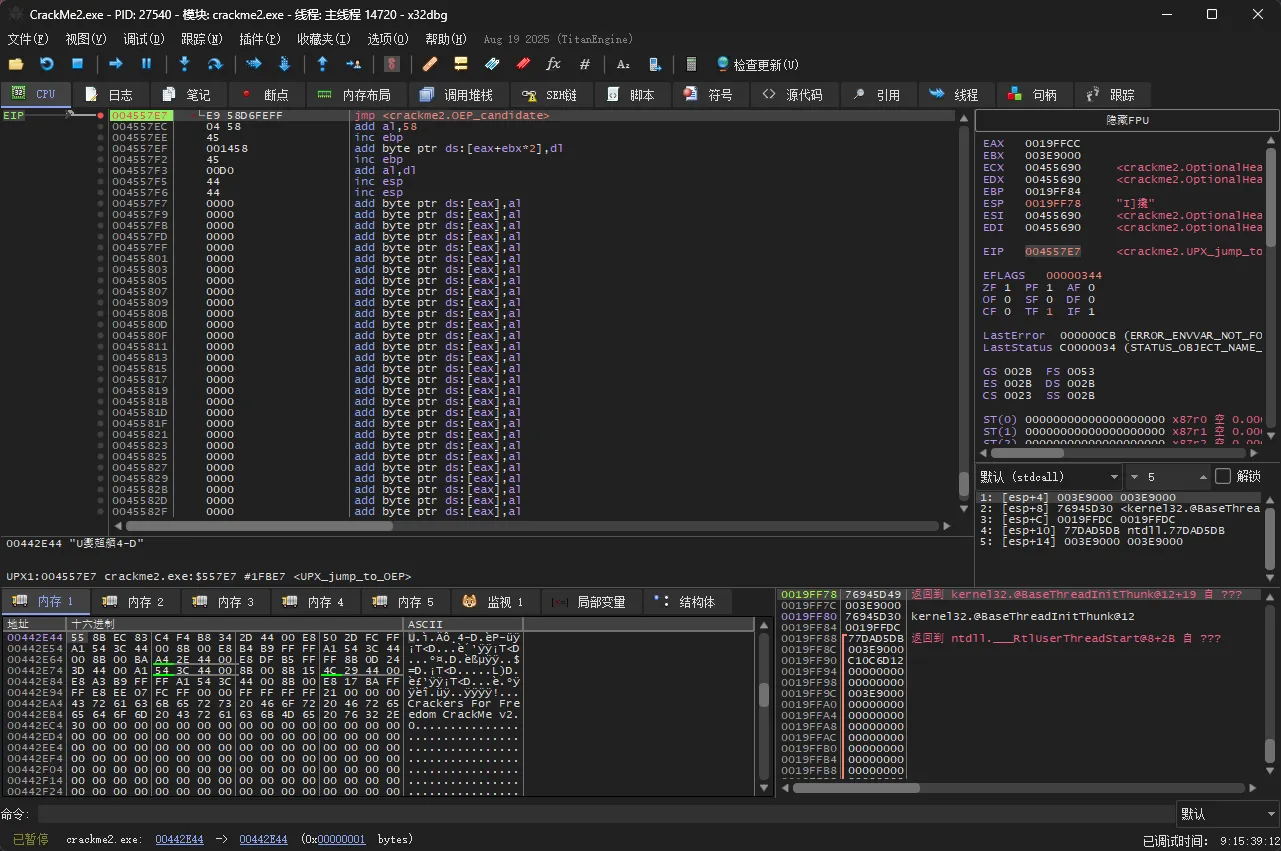
Task: Open the Intermodular calls icon
Action: click(654, 64)
